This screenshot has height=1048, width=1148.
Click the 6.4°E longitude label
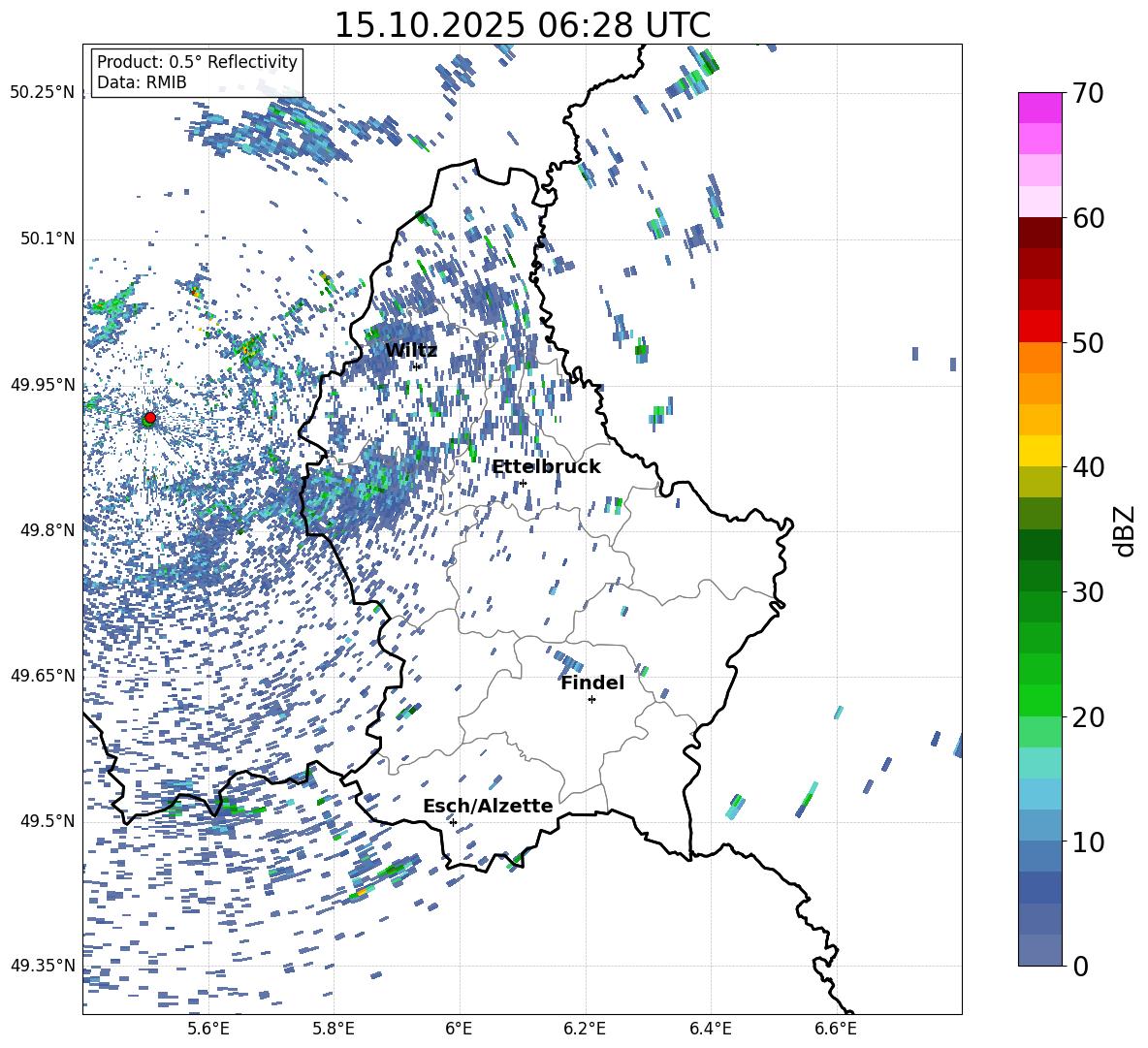711,1029
